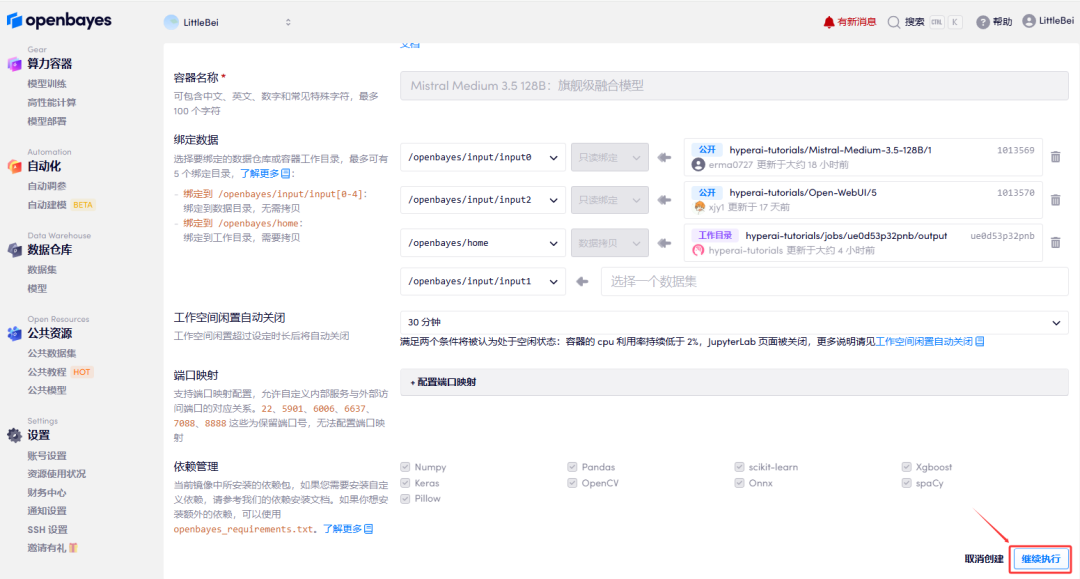
Task: Click the LittleBei workspace avatar icon
Action: tap(172, 22)
